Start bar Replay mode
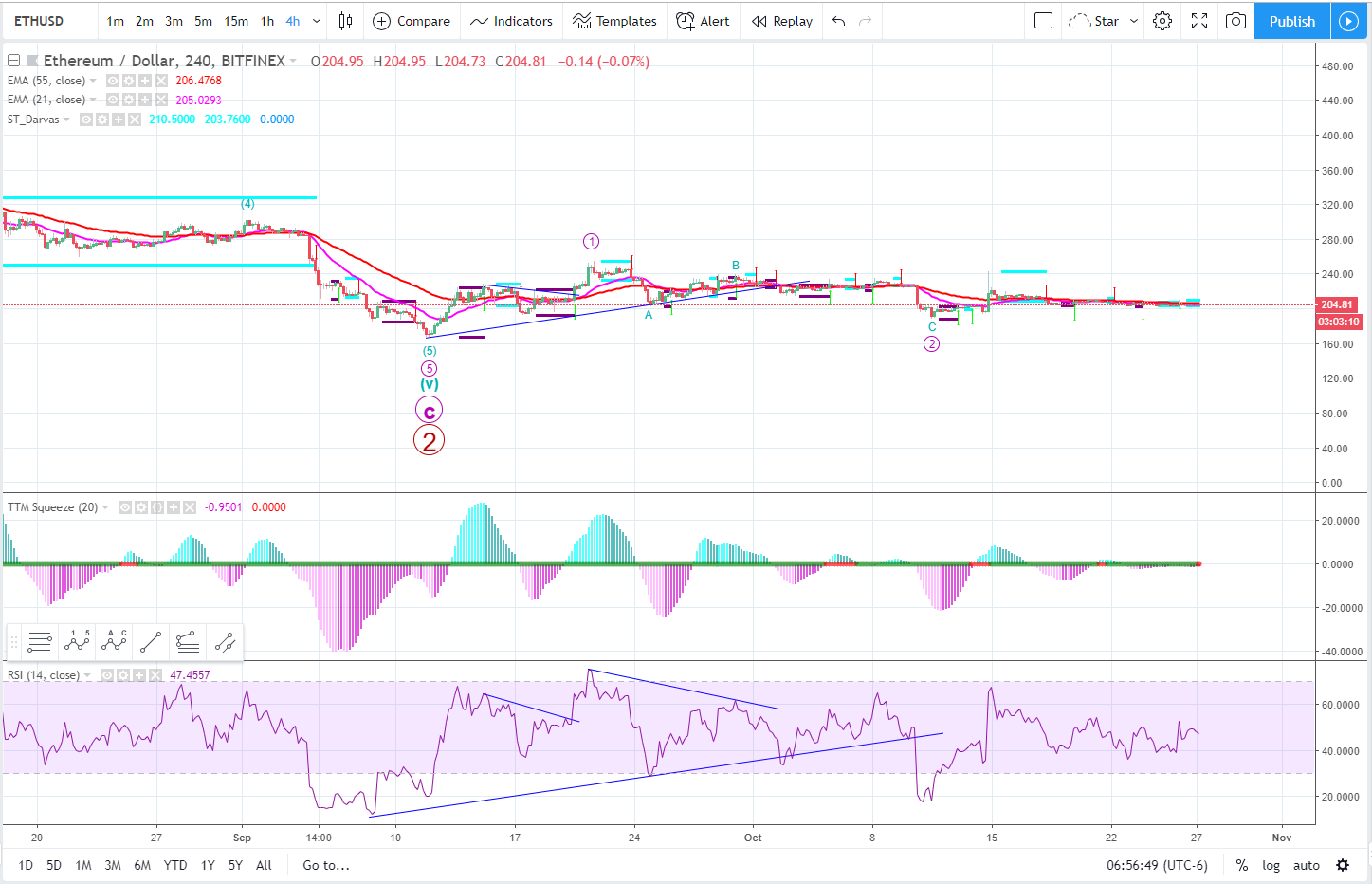This screenshot has width=1372, height=884. 782,21
